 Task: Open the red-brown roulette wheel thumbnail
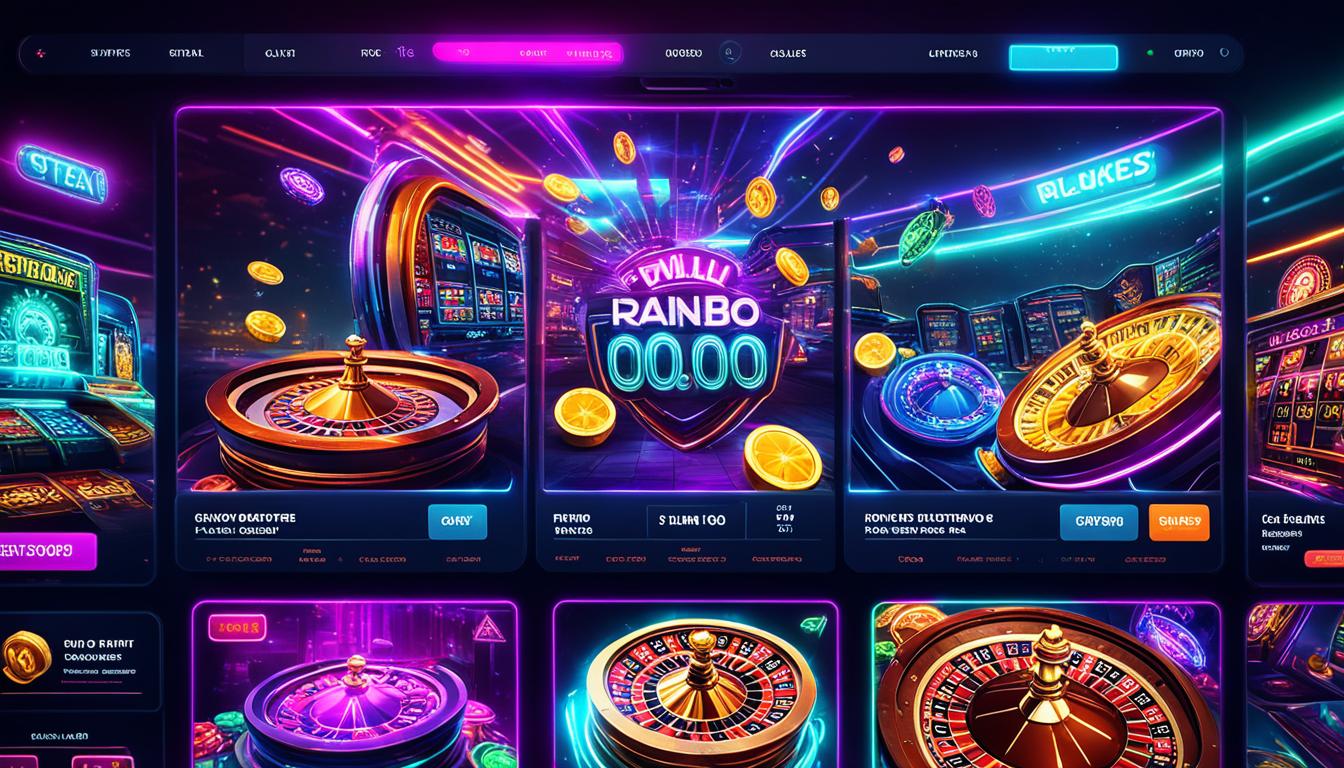coord(1046,685)
